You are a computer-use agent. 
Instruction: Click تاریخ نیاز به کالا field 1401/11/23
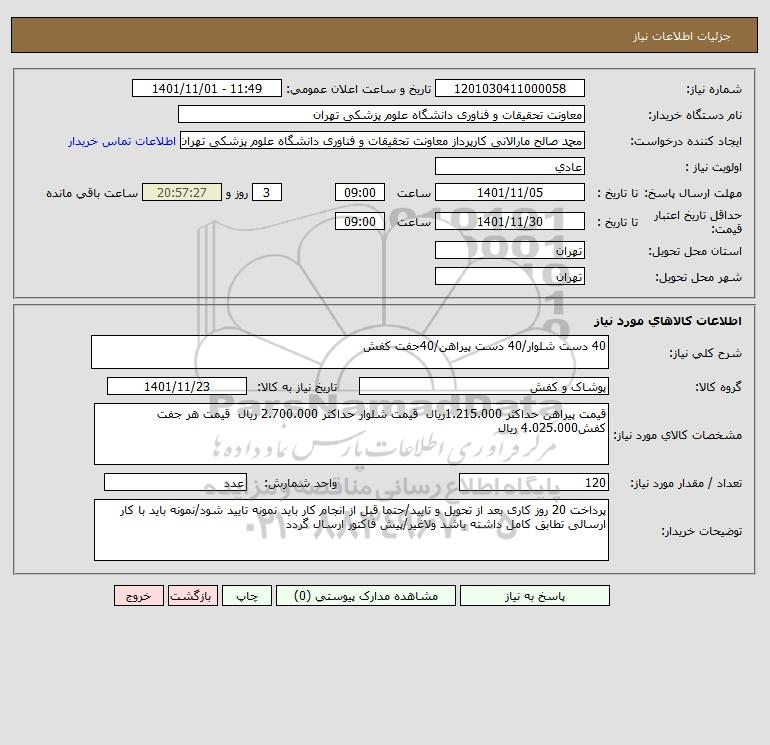click(177, 386)
